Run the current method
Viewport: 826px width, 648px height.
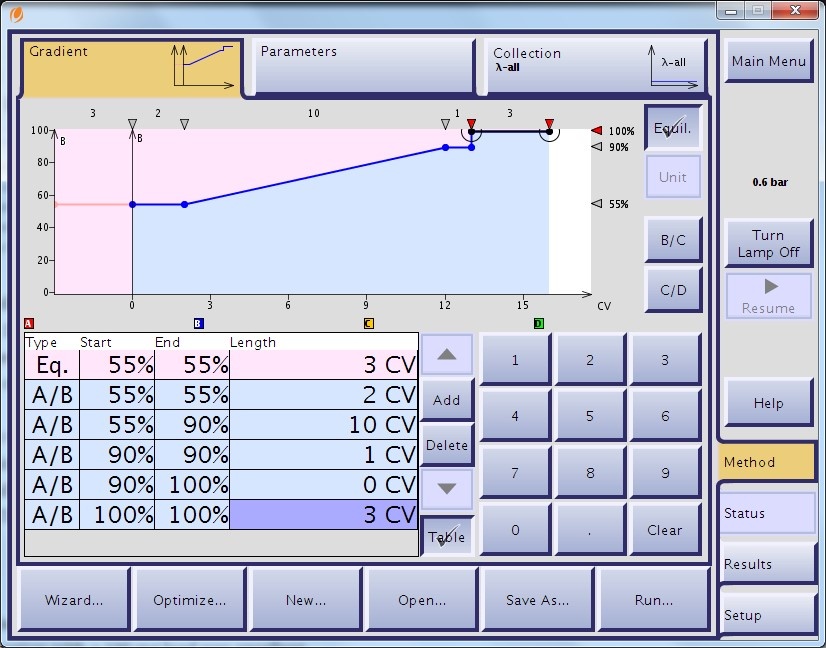[x=654, y=599]
